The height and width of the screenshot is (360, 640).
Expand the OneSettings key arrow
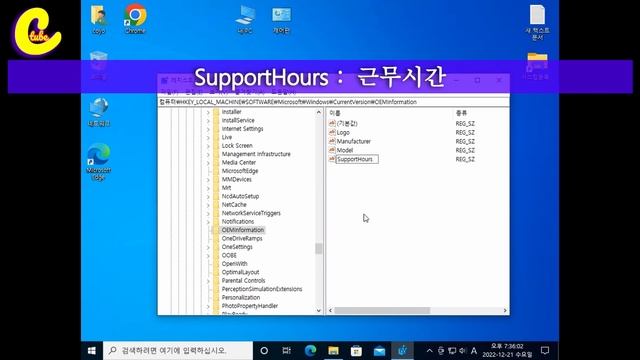(208, 247)
